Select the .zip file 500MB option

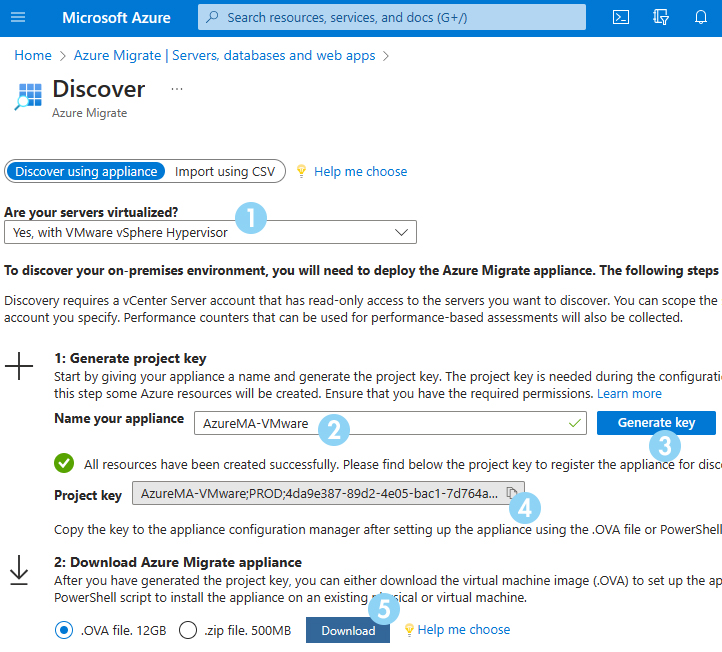(x=188, y=630)
